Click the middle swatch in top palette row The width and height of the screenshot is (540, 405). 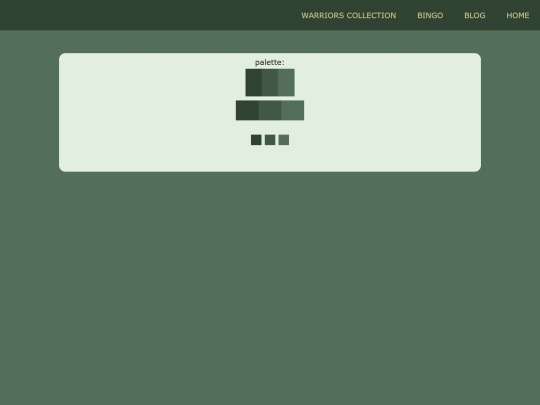pos(270,82)
